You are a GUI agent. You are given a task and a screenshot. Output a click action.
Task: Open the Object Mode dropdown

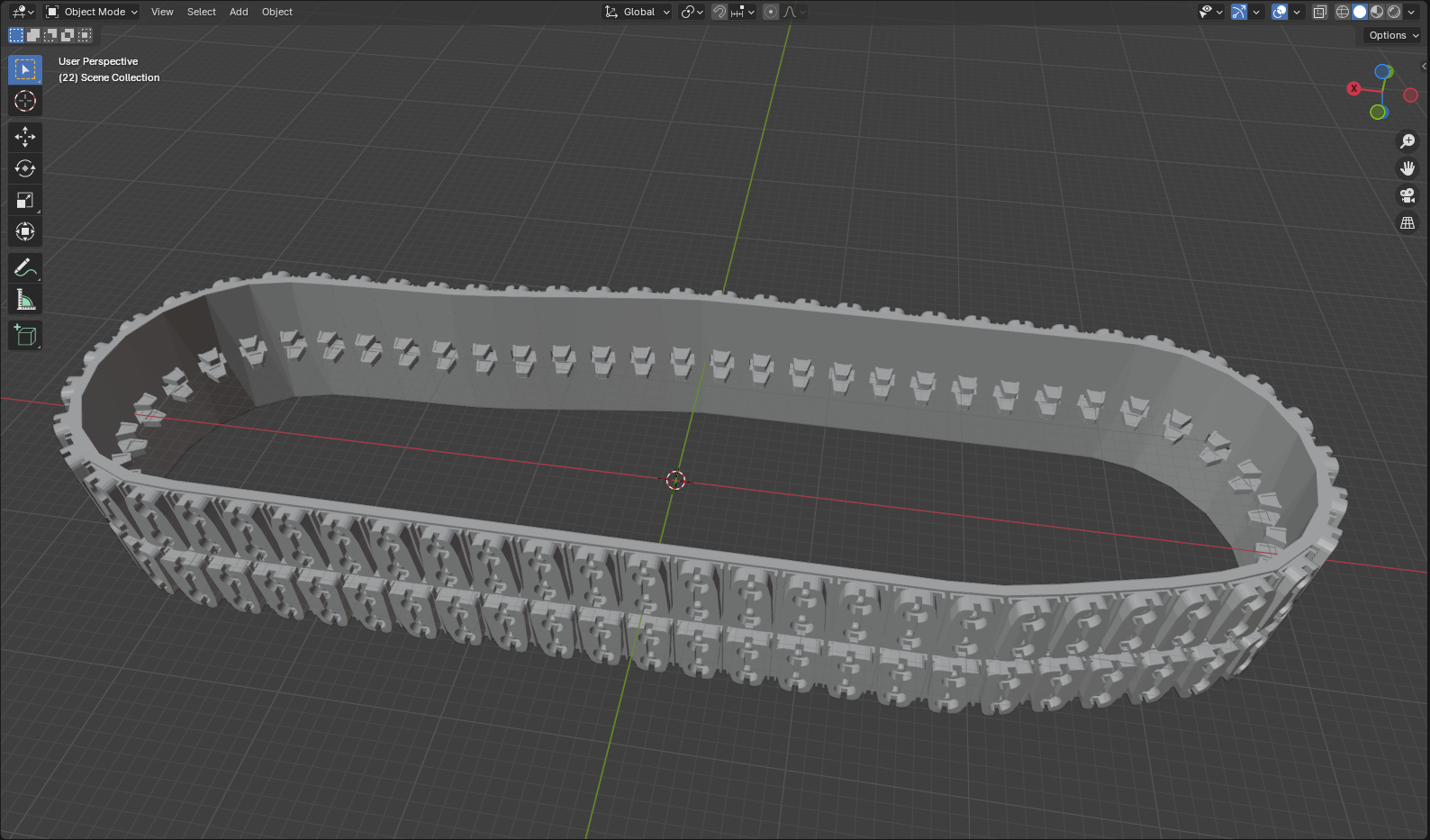pos(92,12)
